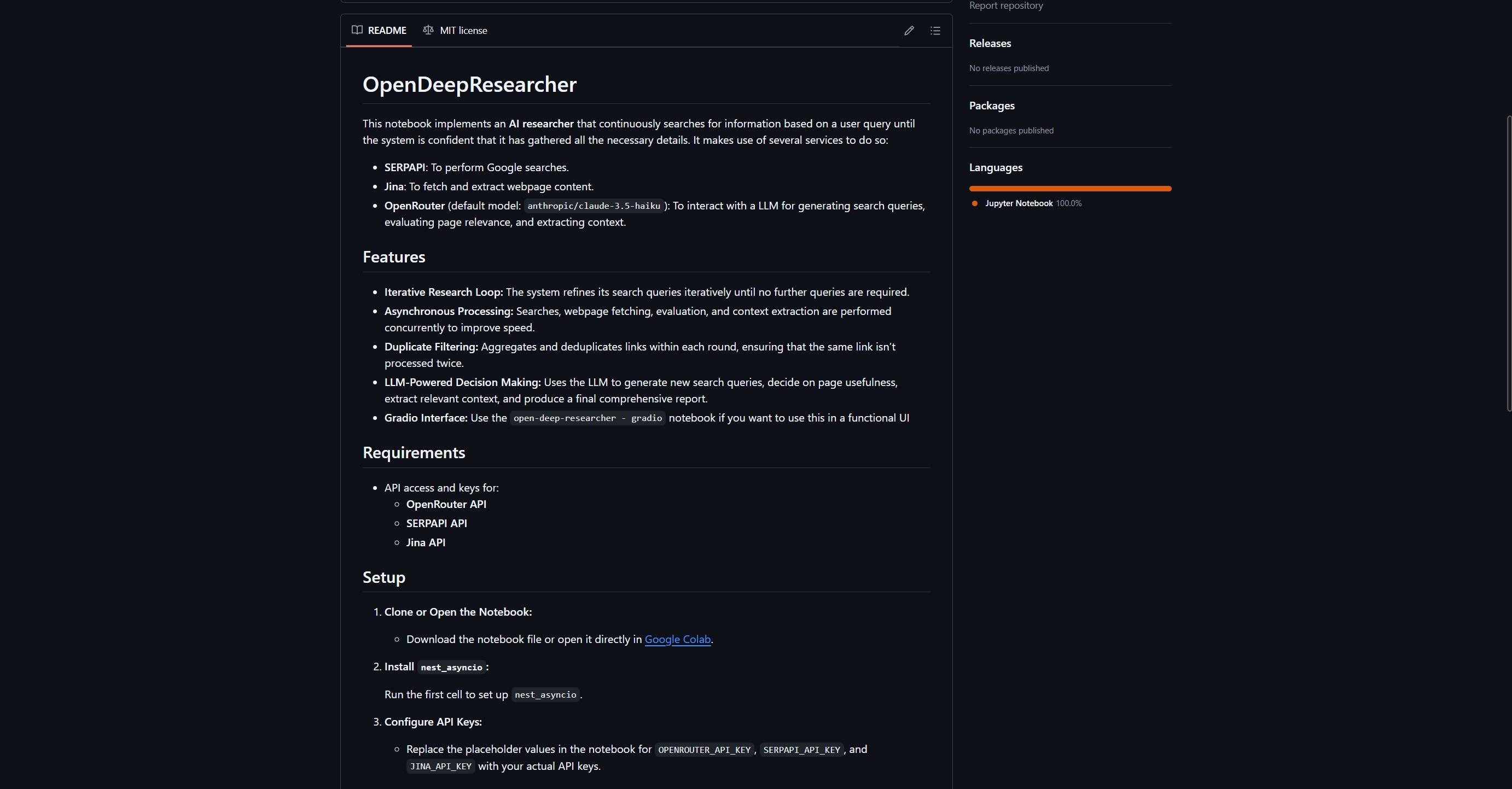Click 'LLM-Powered Decision Making:' feature label

click(463, 383)
